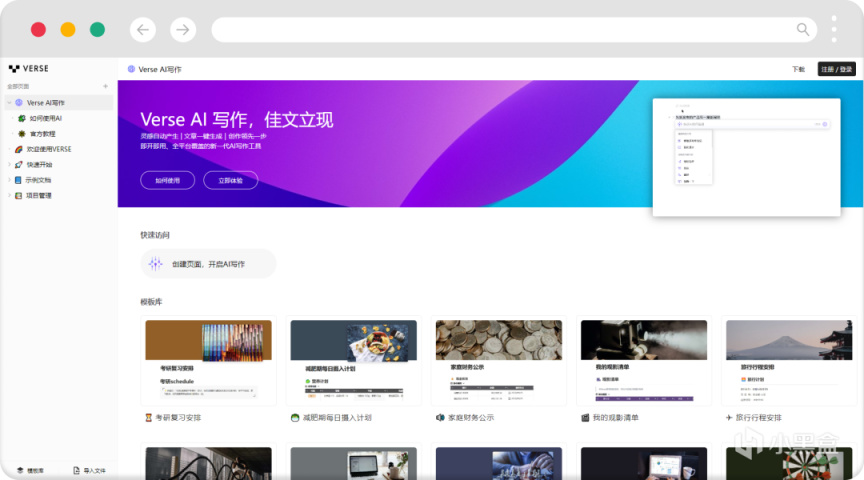The width and height of the screenshot is (864, 480).
Task: Open the 考研复习安排 template thumbnail
Action: (x=208, y=360)
